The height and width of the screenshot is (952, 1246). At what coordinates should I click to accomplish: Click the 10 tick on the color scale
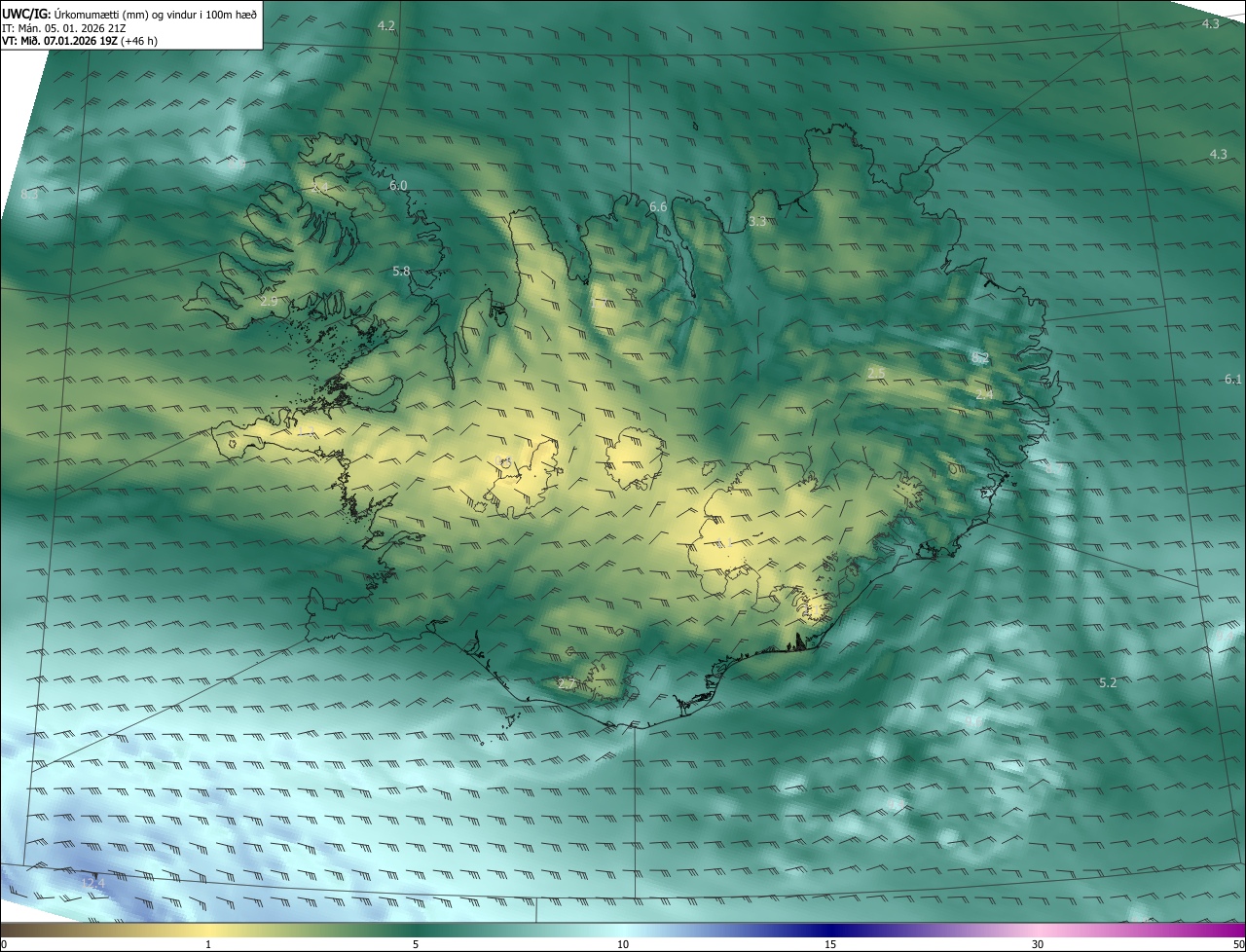[623, 944]
